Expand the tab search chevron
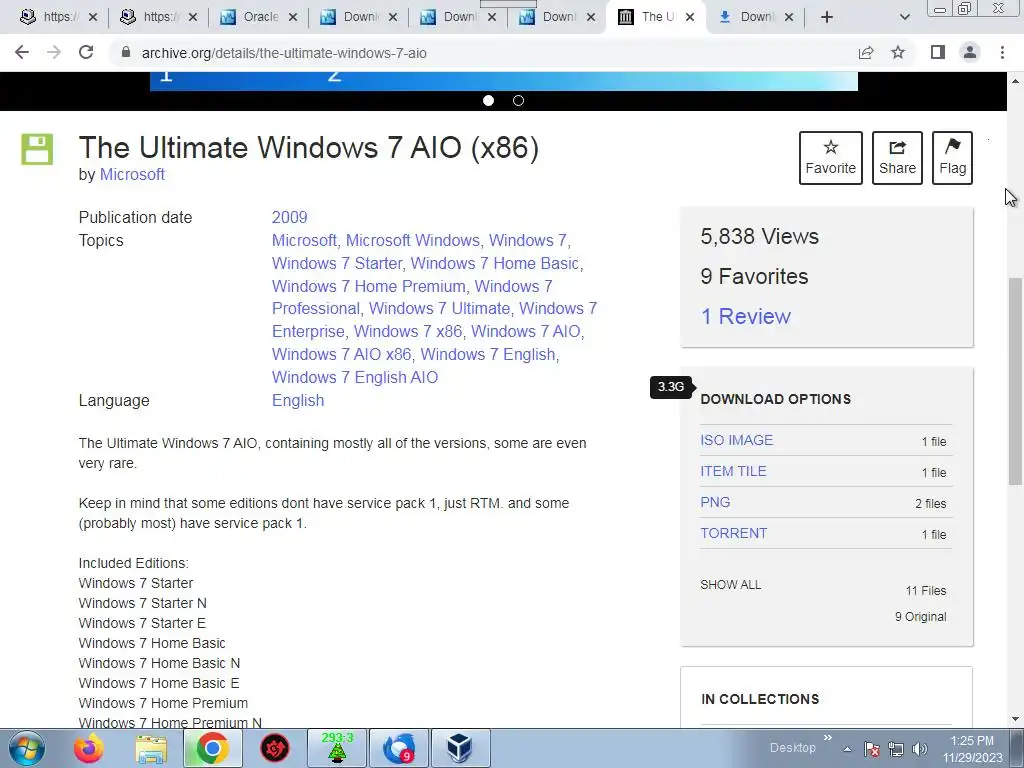This screenshot has height=768, width=1024. tap(904, 17)
